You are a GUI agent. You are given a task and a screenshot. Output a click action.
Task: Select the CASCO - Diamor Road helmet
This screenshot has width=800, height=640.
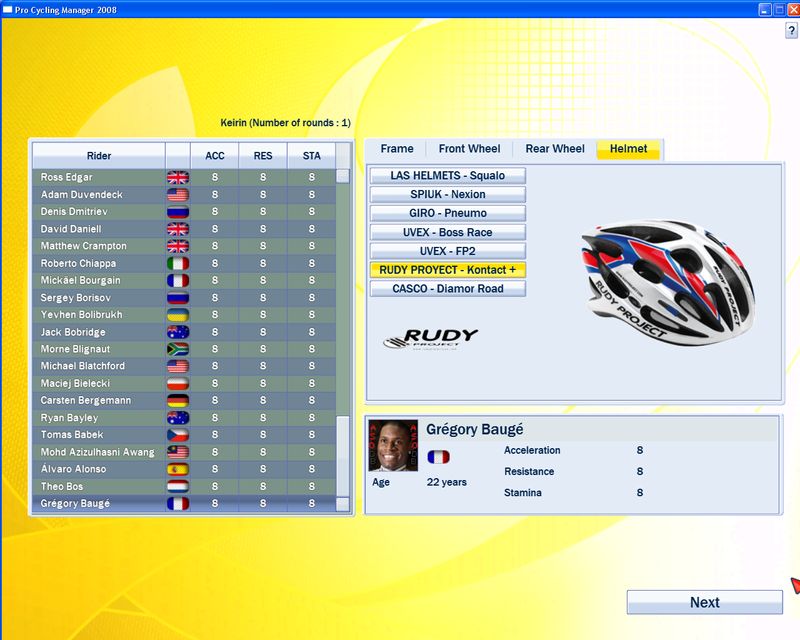pos(450,288)
